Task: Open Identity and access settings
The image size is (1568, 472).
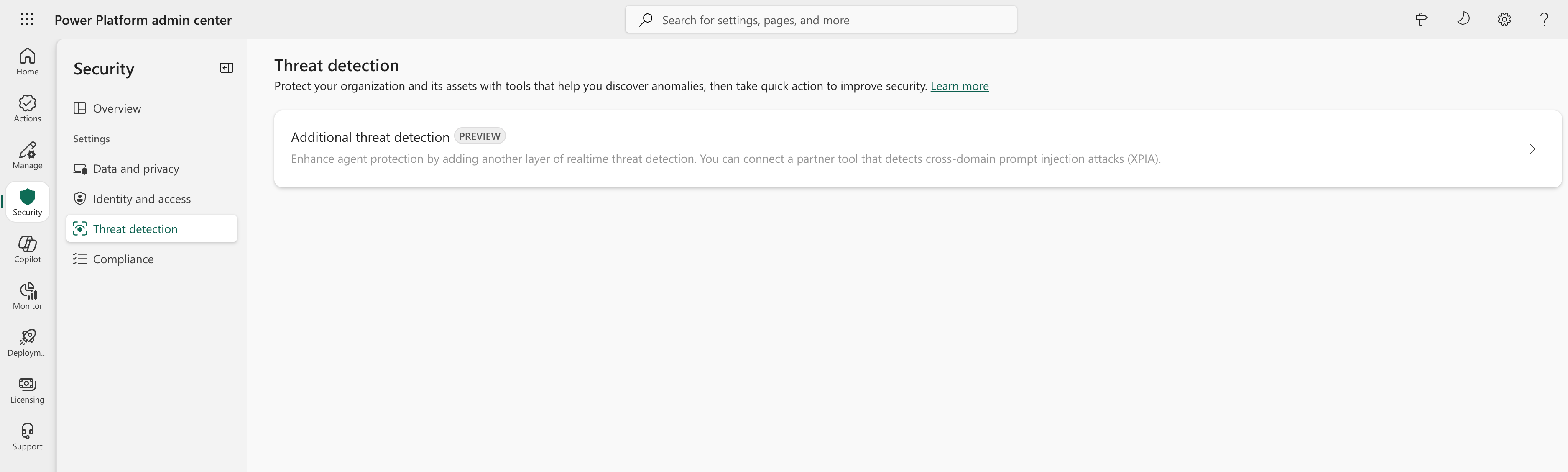Action: tap(141, 199)
